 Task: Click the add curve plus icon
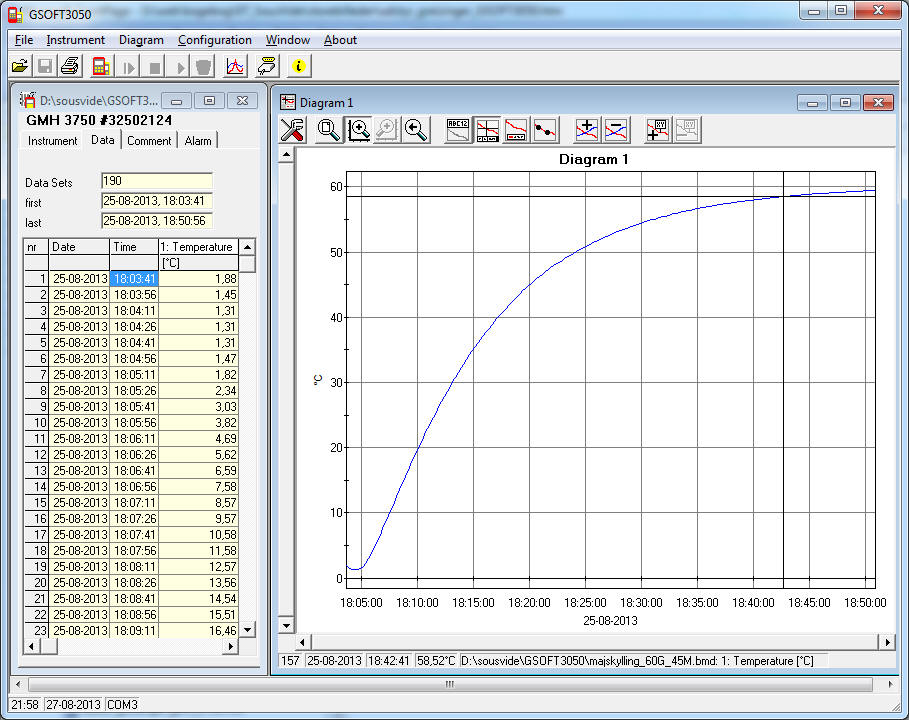(x=587, y=130)
